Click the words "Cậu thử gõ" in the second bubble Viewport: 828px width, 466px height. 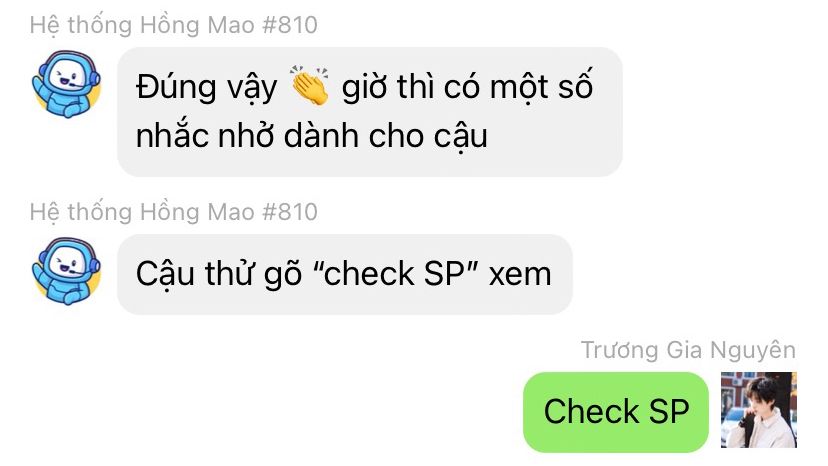[219, 275]
